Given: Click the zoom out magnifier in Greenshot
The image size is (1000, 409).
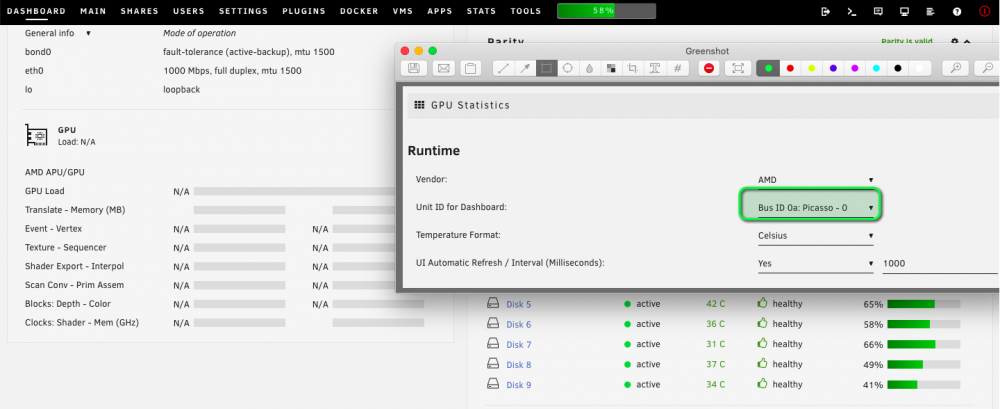Looking at the screenshot, I should pos(988,68).
